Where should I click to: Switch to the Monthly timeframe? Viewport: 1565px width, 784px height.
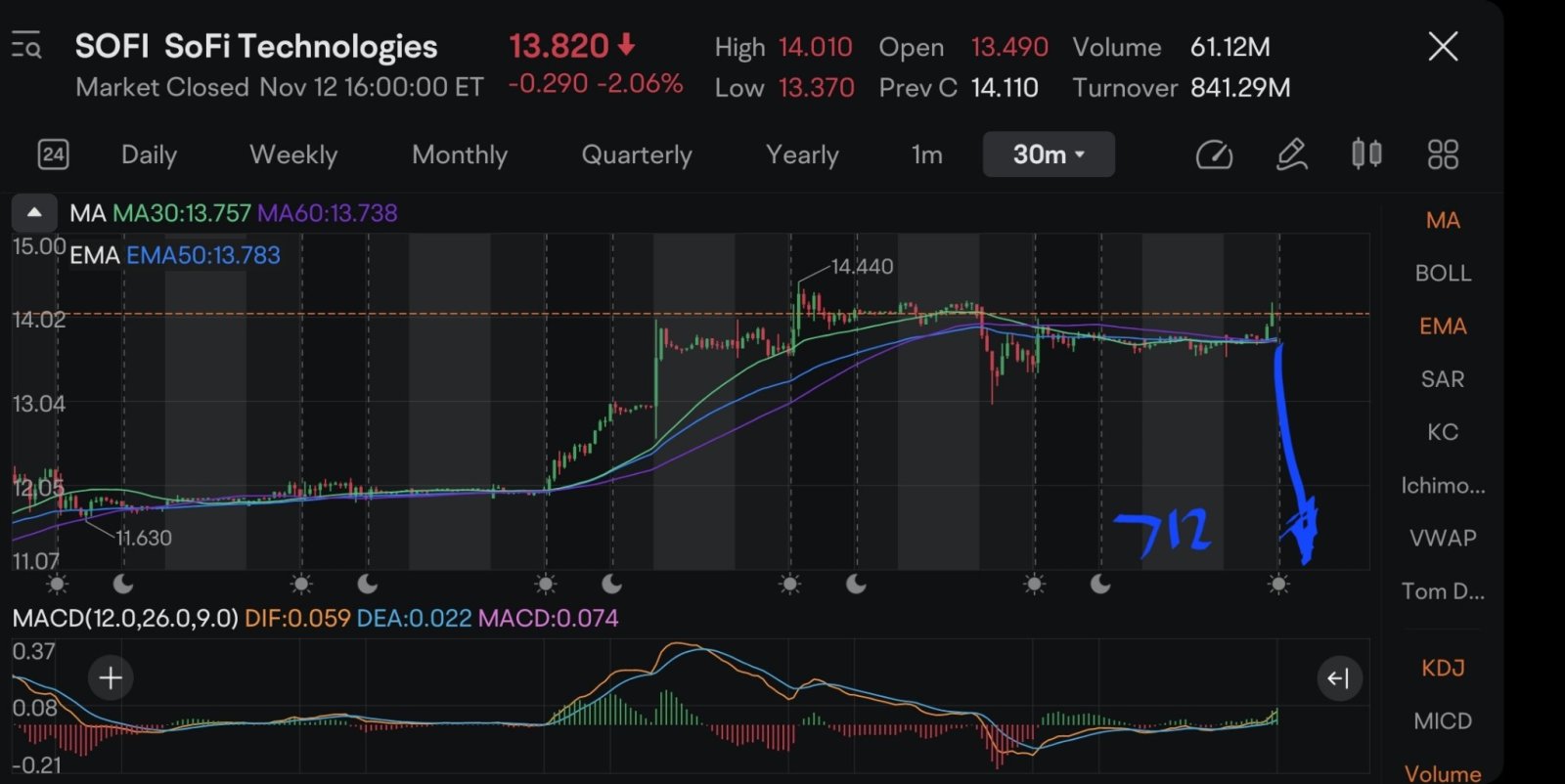tap(460, 154)
